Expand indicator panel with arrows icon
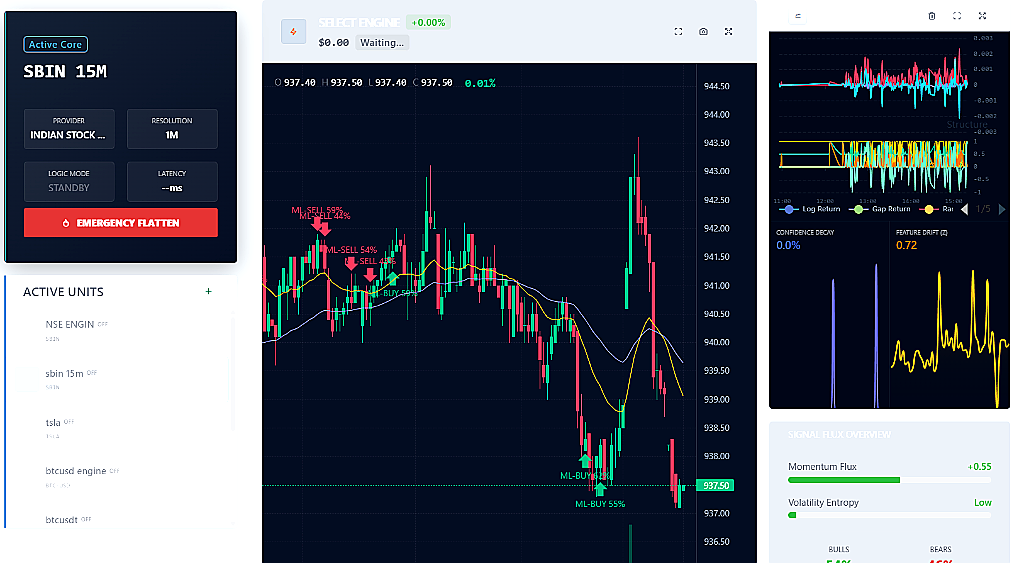The image size is (1024, 563). (x=982, y=16)
